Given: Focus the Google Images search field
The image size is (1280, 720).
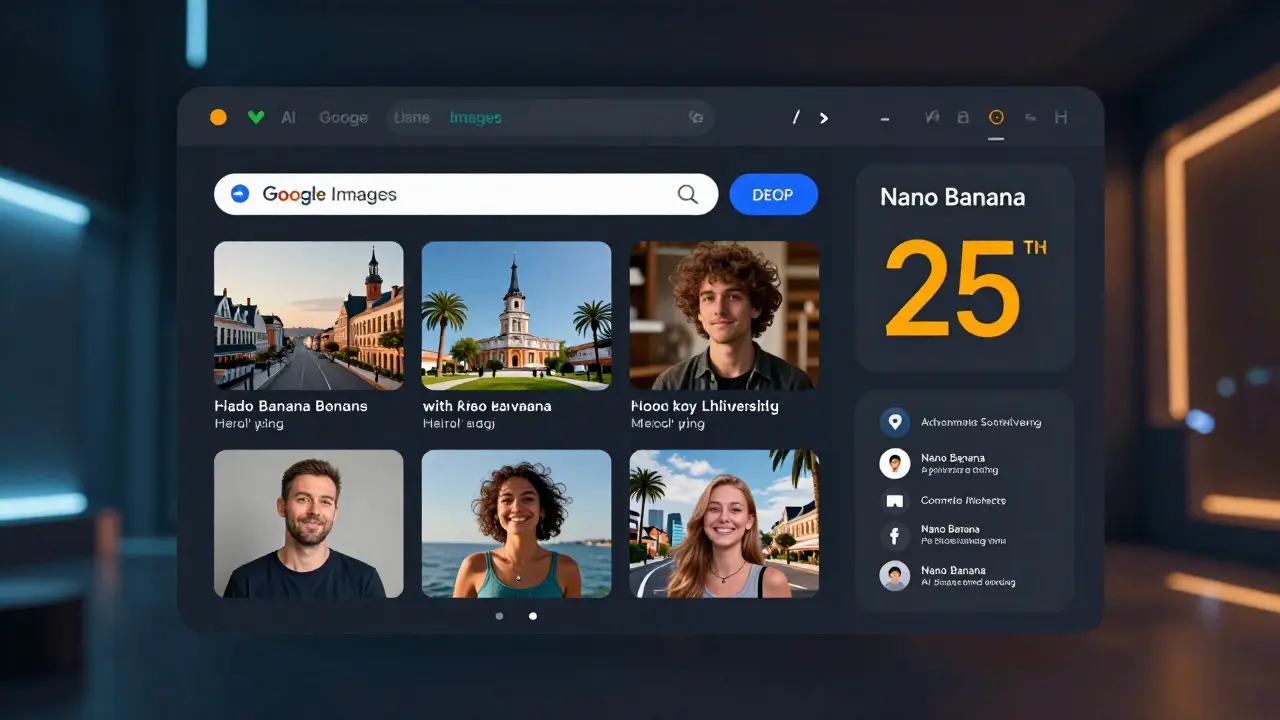Looking at the screenshot, I should [x=466, y=194].
